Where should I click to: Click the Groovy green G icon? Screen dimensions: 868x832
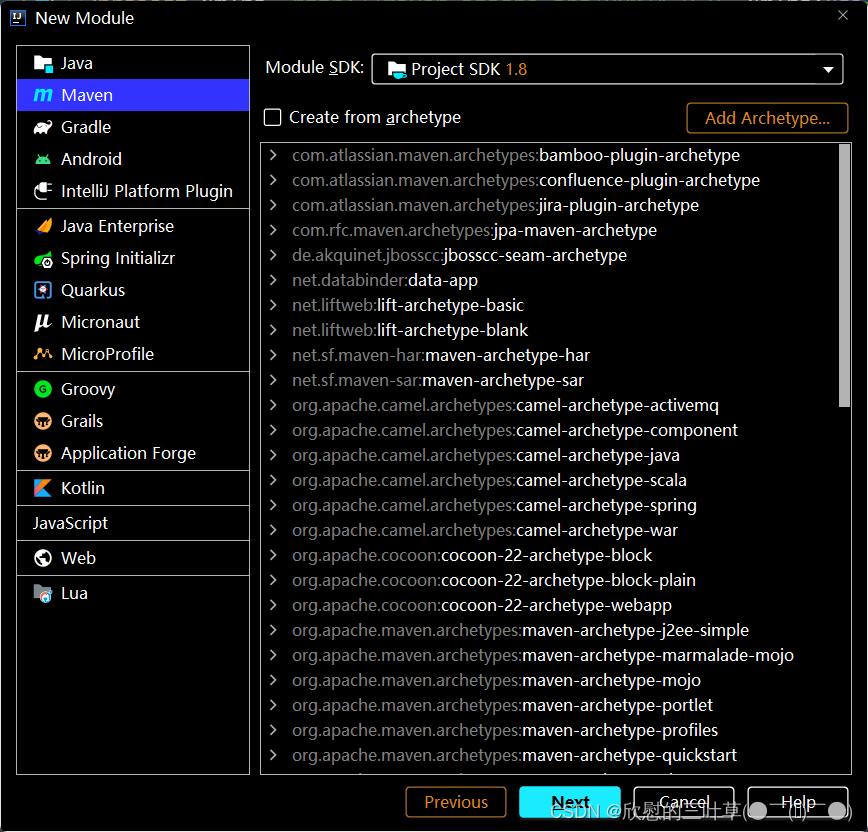pyautogui.click(x=43, y=389)
